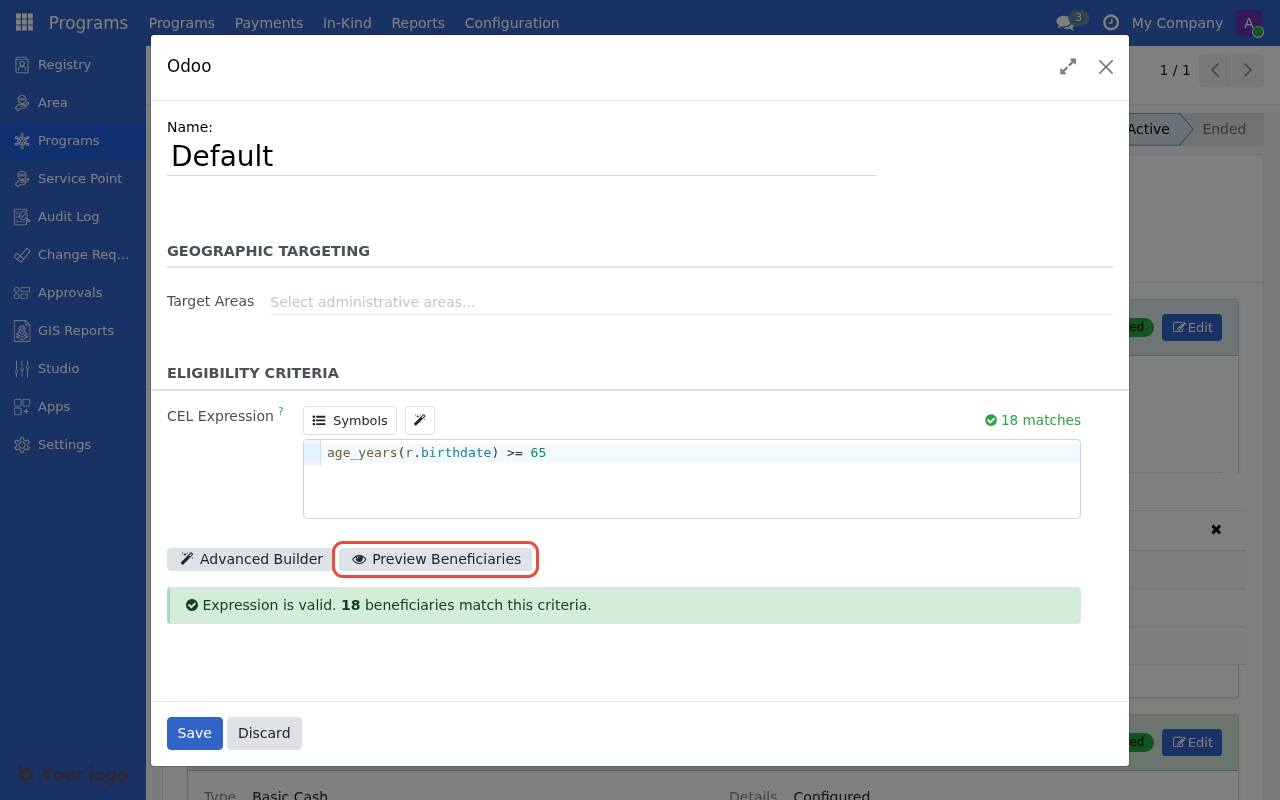
Task: Open the Configuration menu
Action: pyautogui.click(x=511, y=22)
